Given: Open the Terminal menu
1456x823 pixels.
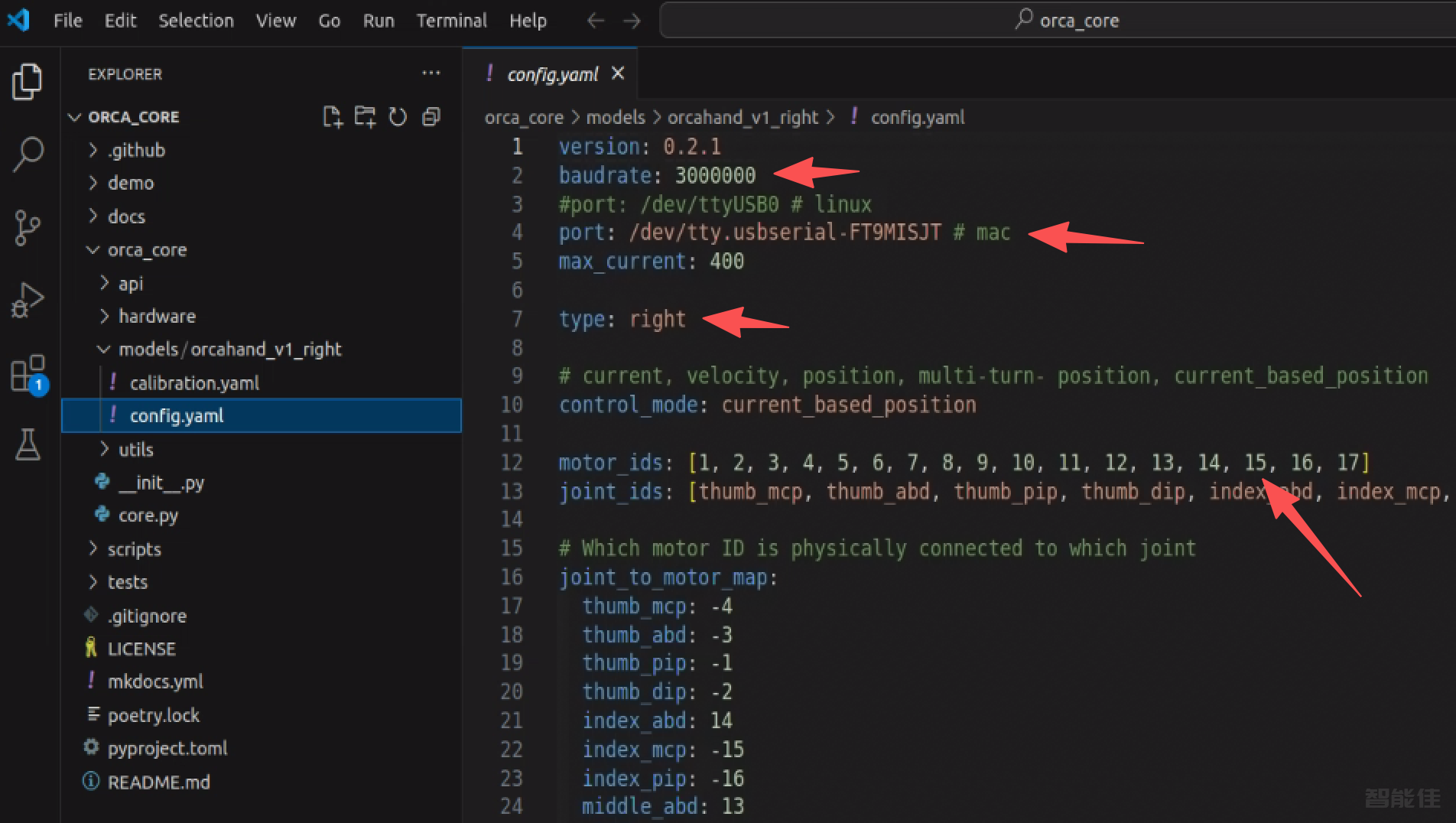Looking at the screenshot, I should (x=451, y=21).
